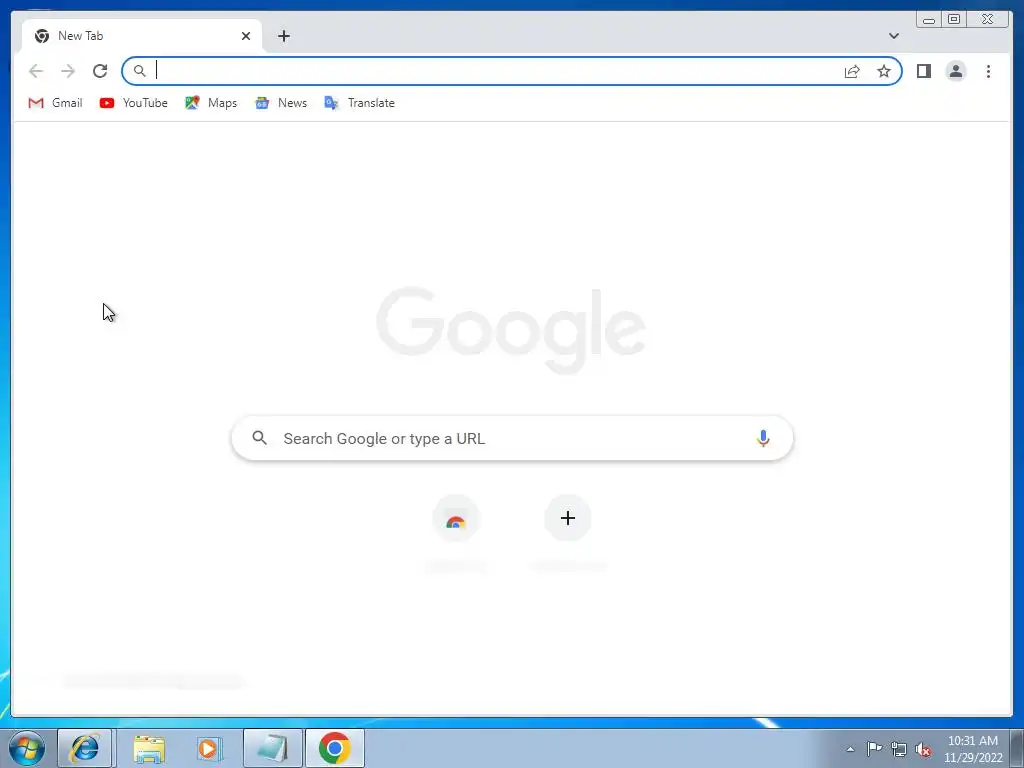
Task: Reload the current page
Action: (100, 71)
